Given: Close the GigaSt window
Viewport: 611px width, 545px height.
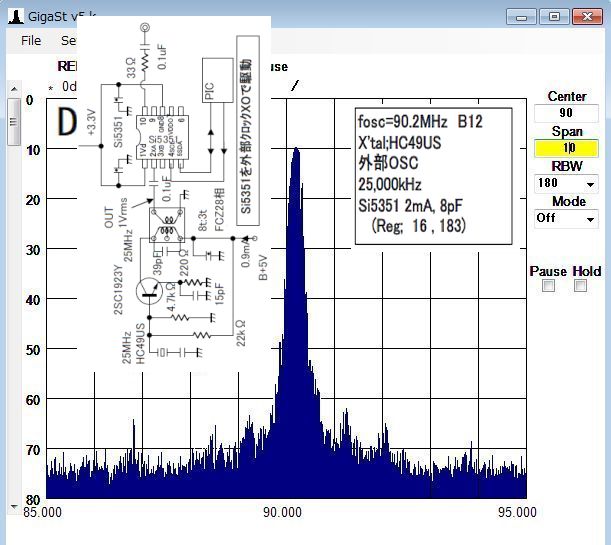Looking at the screenshot, I should pyautogui.click(x=587, y=17).
